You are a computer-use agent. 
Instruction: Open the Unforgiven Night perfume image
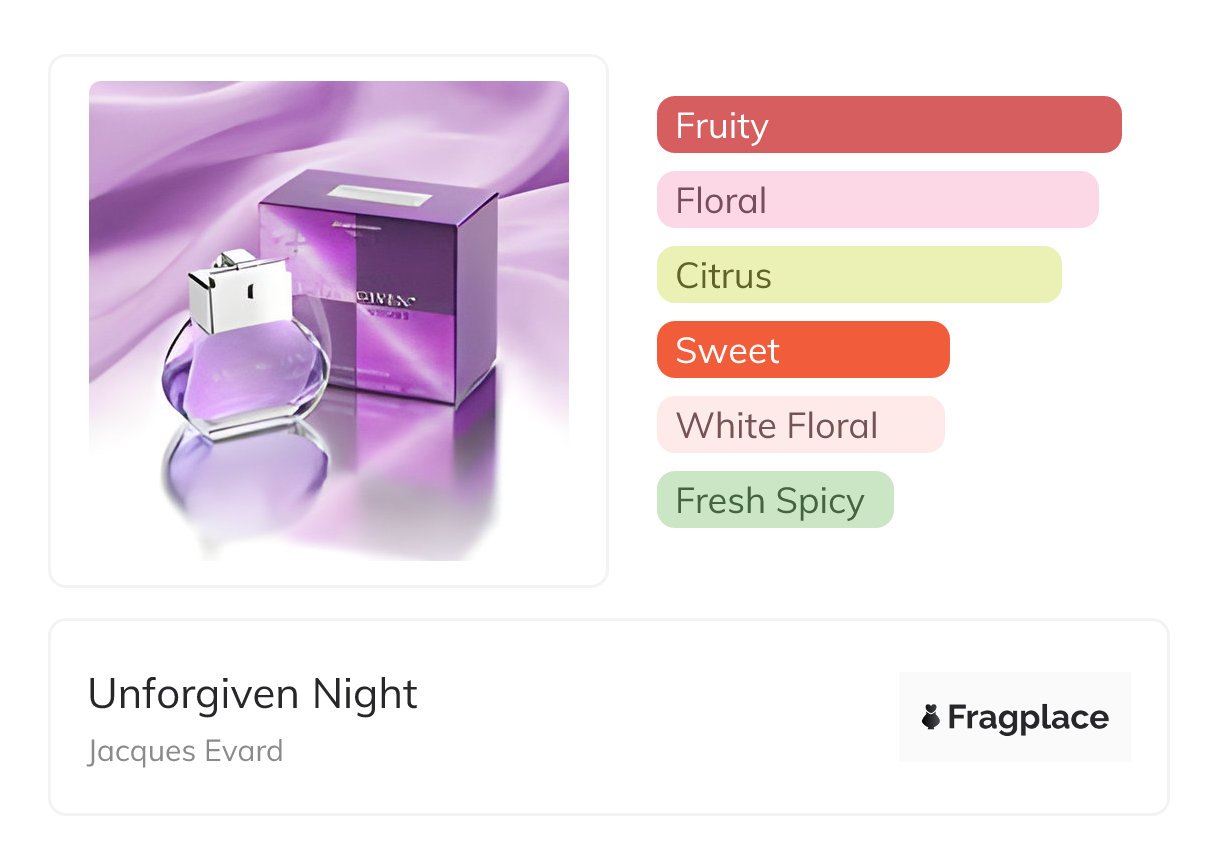click(329, 321)
